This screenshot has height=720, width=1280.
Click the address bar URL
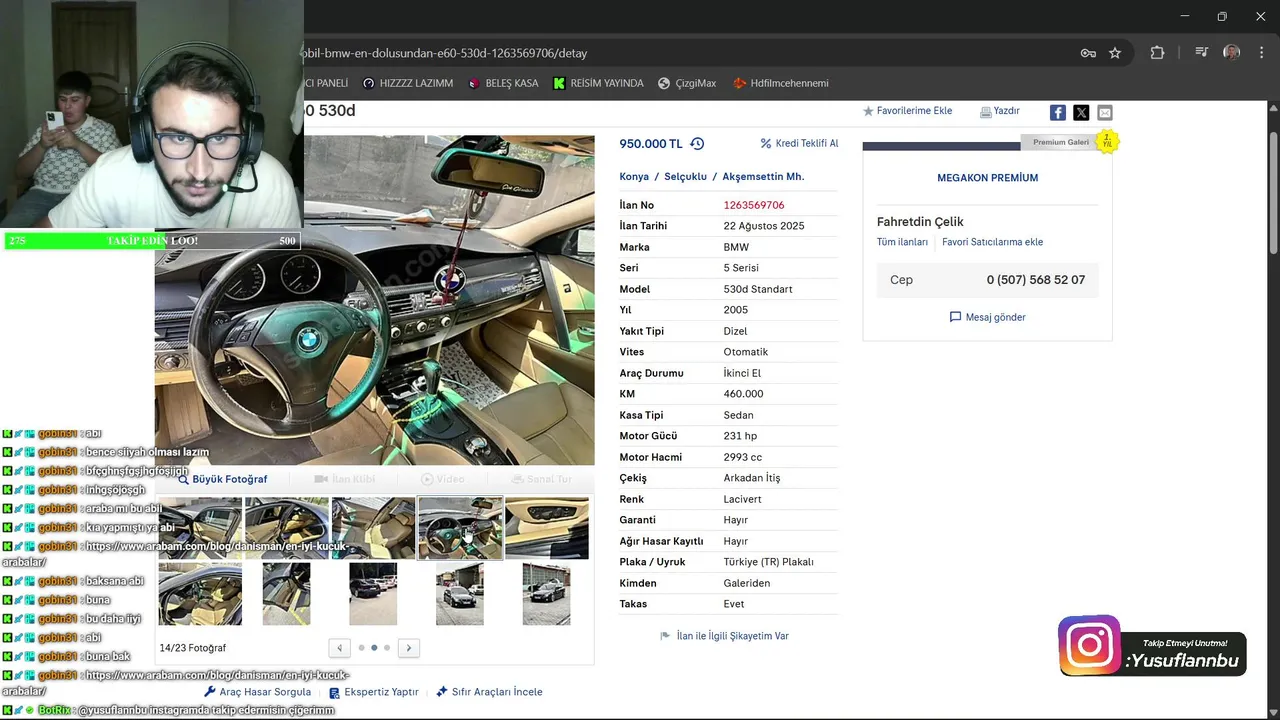(x=445, y=53)
